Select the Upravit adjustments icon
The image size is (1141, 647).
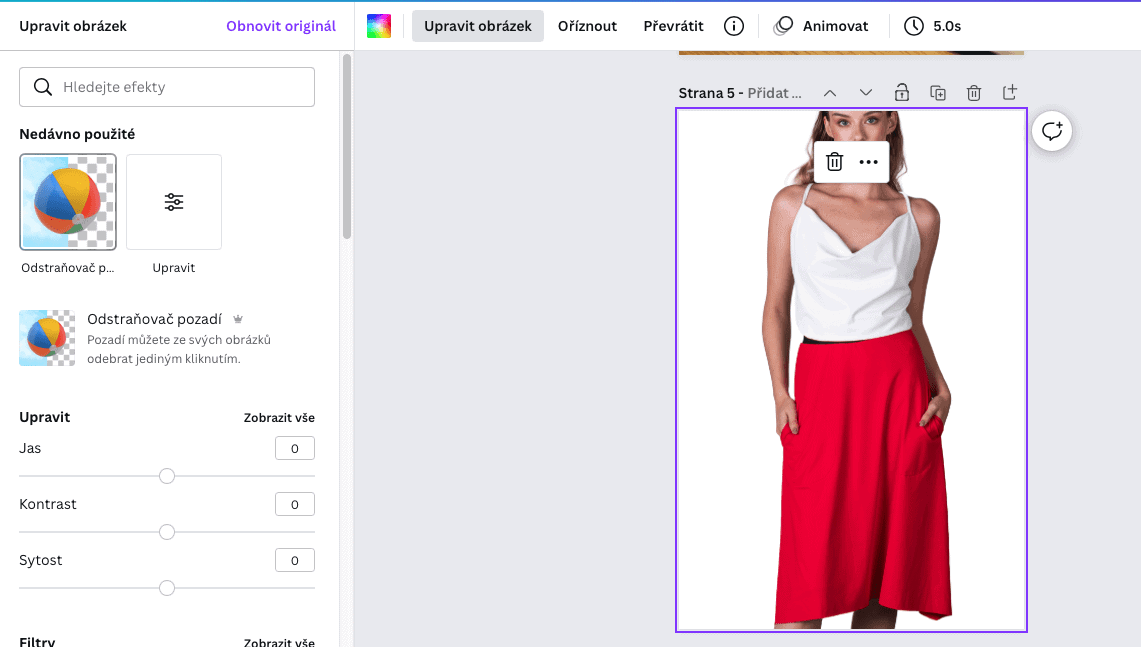click(174, 201)
